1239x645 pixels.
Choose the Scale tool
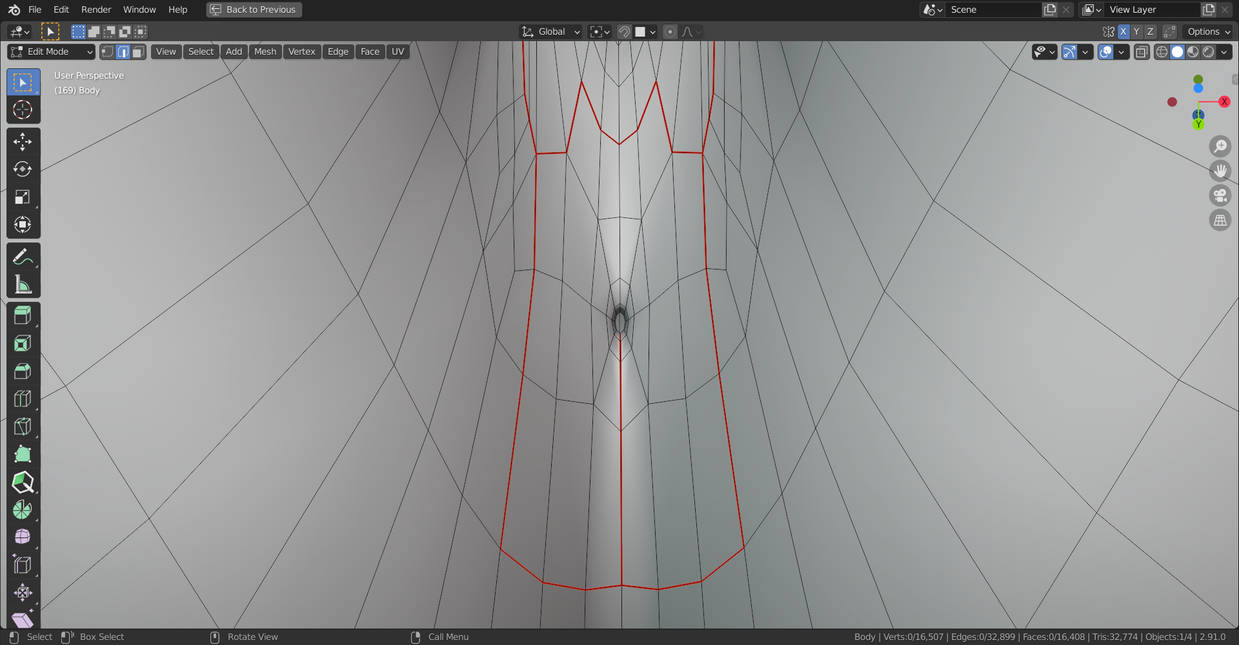pyautogui.click(x=23, y=197)
